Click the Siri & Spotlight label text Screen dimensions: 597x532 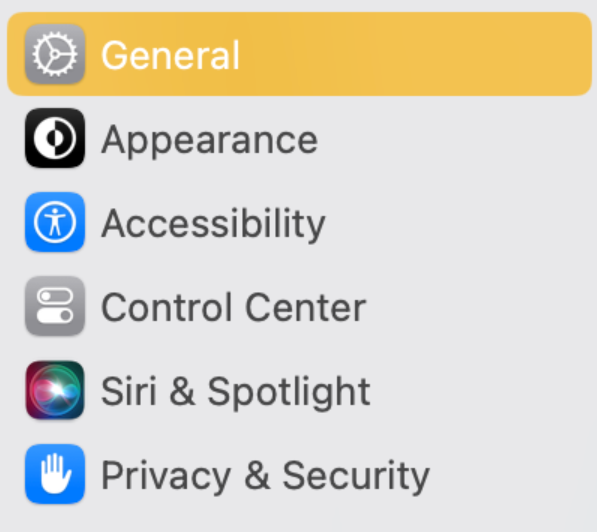(x=236, y=393)
